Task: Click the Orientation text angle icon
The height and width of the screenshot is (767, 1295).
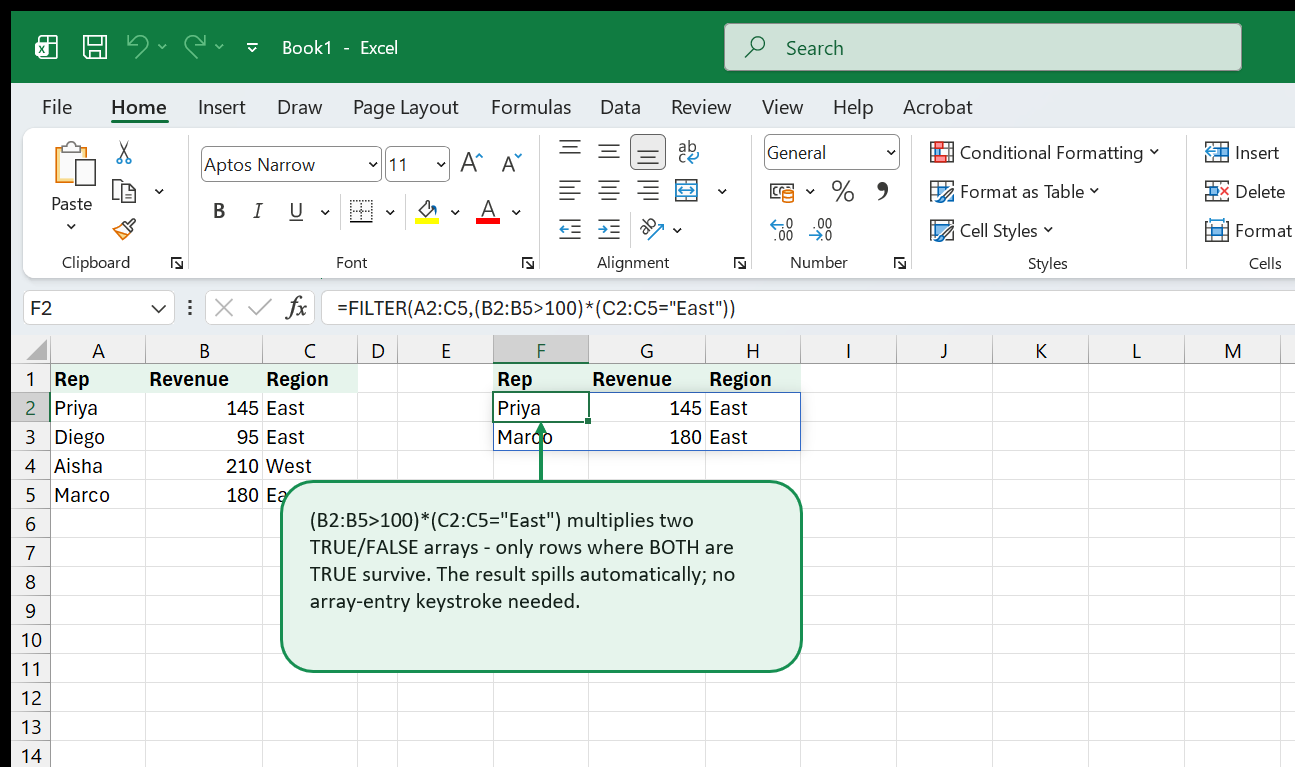Action: tap(652, 229)
